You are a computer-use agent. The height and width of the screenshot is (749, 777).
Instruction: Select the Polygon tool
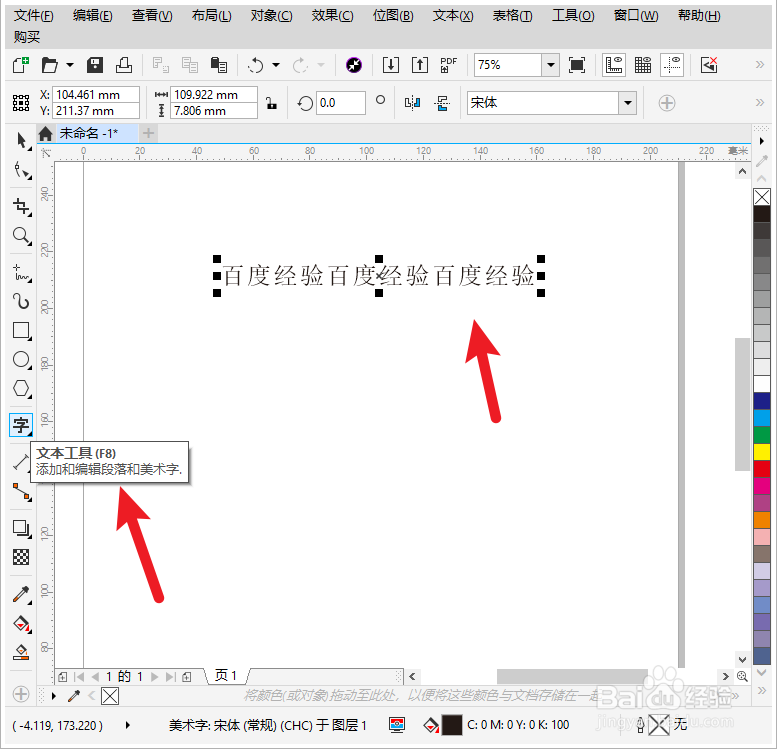point(21,389)
